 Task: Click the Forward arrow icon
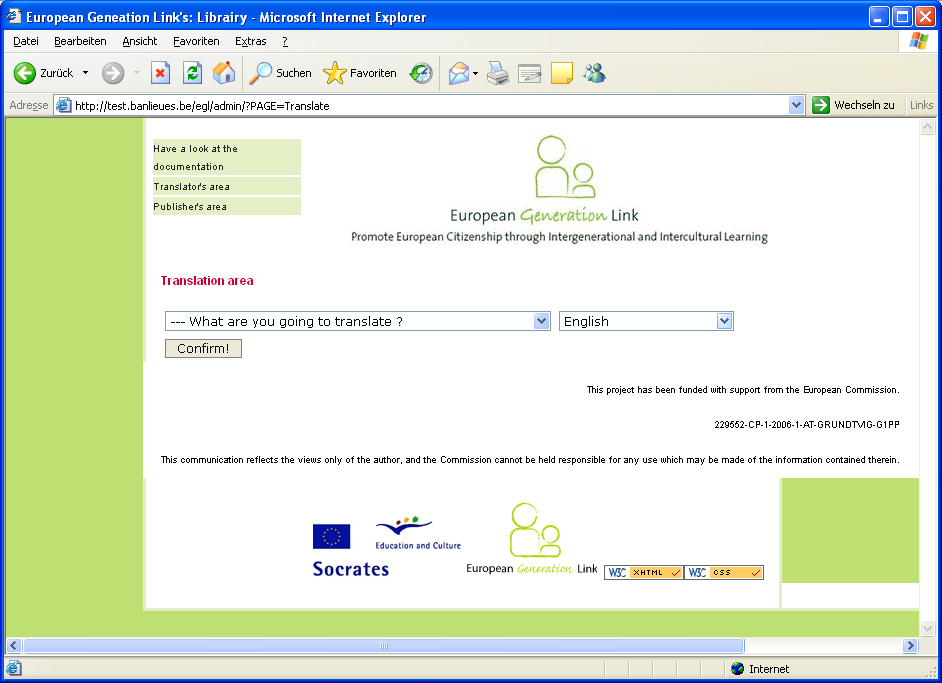pyautogui.click(x=112, y=73)
